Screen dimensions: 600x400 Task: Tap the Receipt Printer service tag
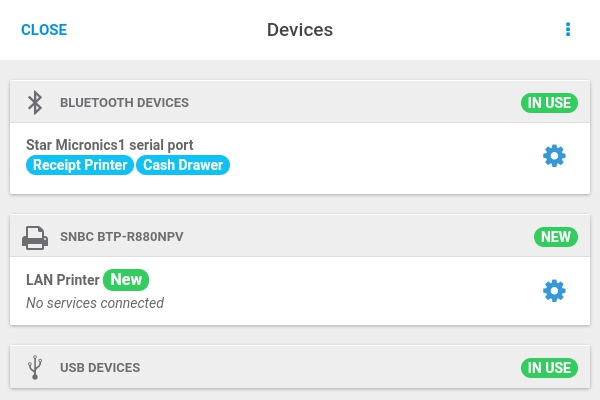pyautogui.click(x=80, y=165)
